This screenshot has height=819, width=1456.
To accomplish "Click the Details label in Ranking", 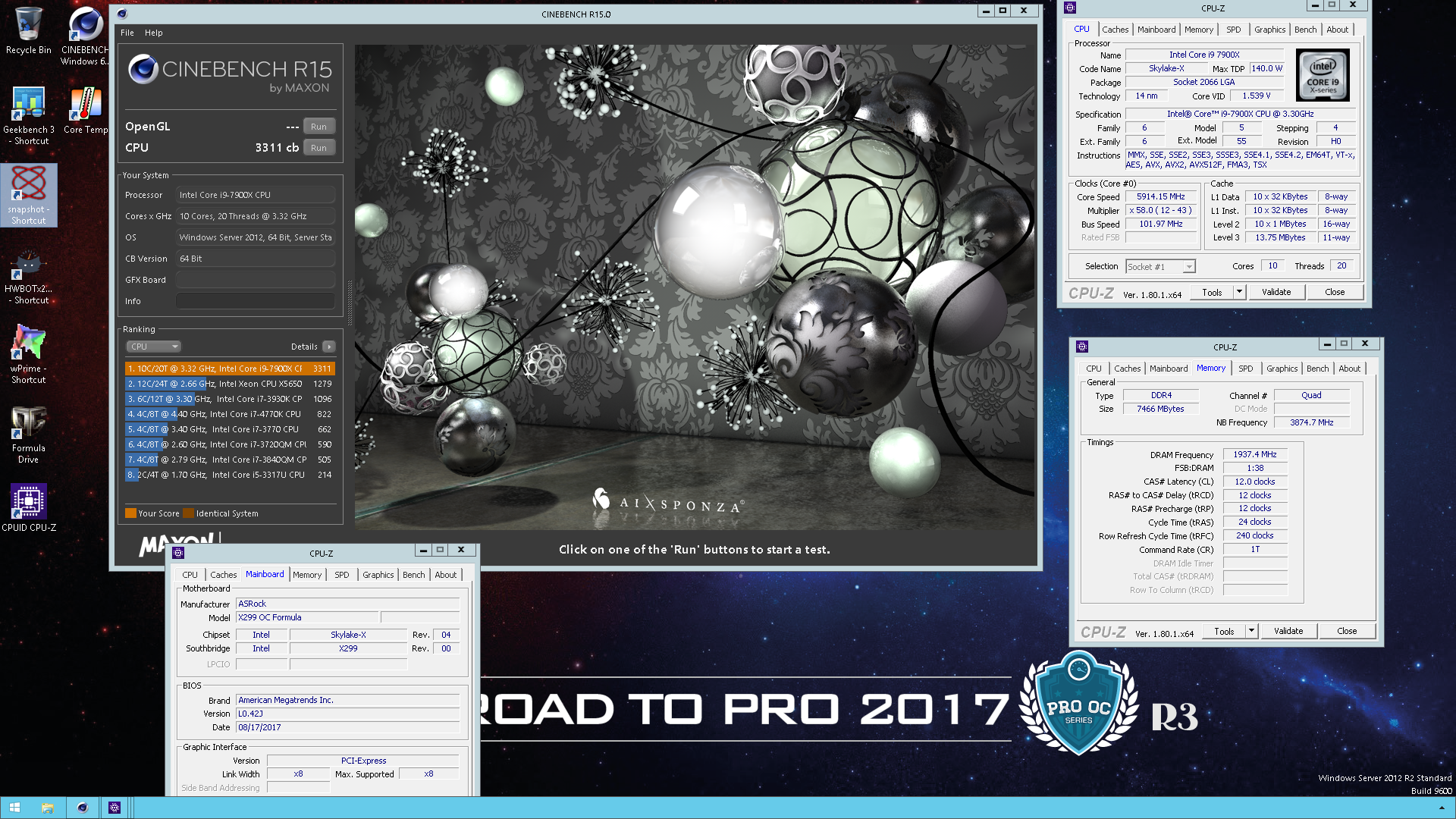I will point(304,347).
